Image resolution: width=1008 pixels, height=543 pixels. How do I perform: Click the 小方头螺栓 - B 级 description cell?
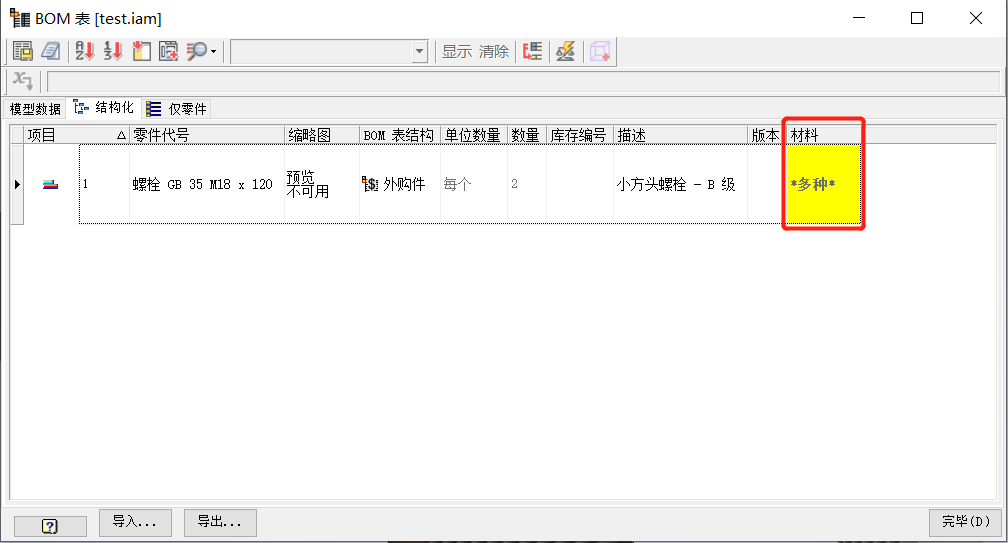pyautogui.click(x=680, y=184)
